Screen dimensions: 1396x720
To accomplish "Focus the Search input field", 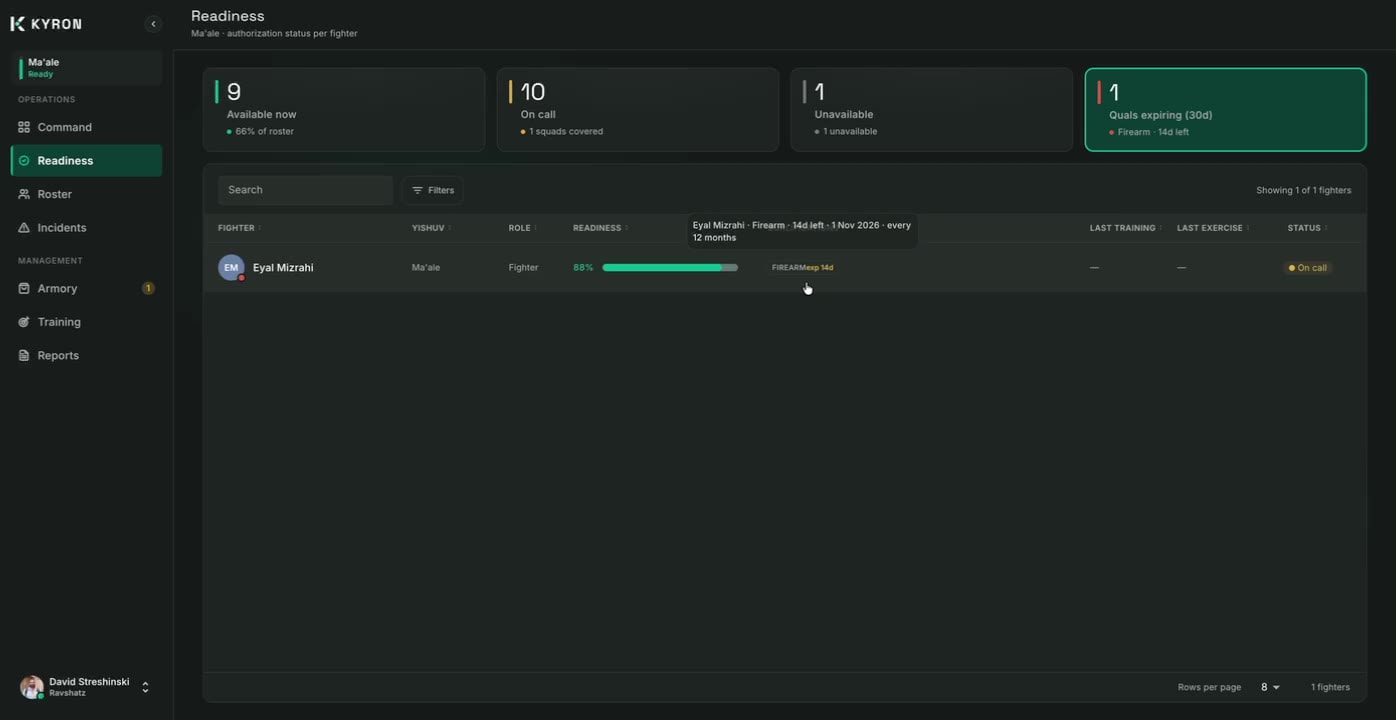I will coord(305,190).
